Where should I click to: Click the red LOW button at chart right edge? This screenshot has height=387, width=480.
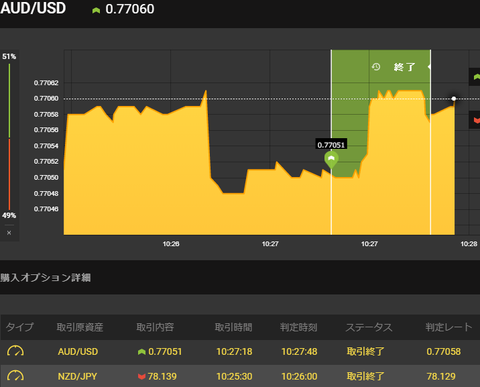475,120
